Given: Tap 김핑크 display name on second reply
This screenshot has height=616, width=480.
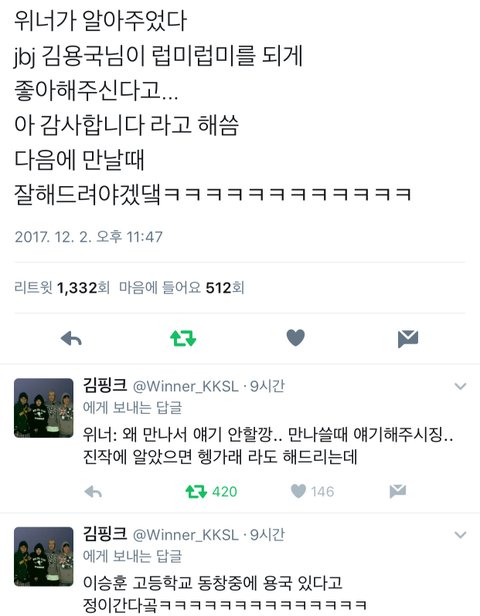Looking at the screenshot, I should [x=105, y=534].
